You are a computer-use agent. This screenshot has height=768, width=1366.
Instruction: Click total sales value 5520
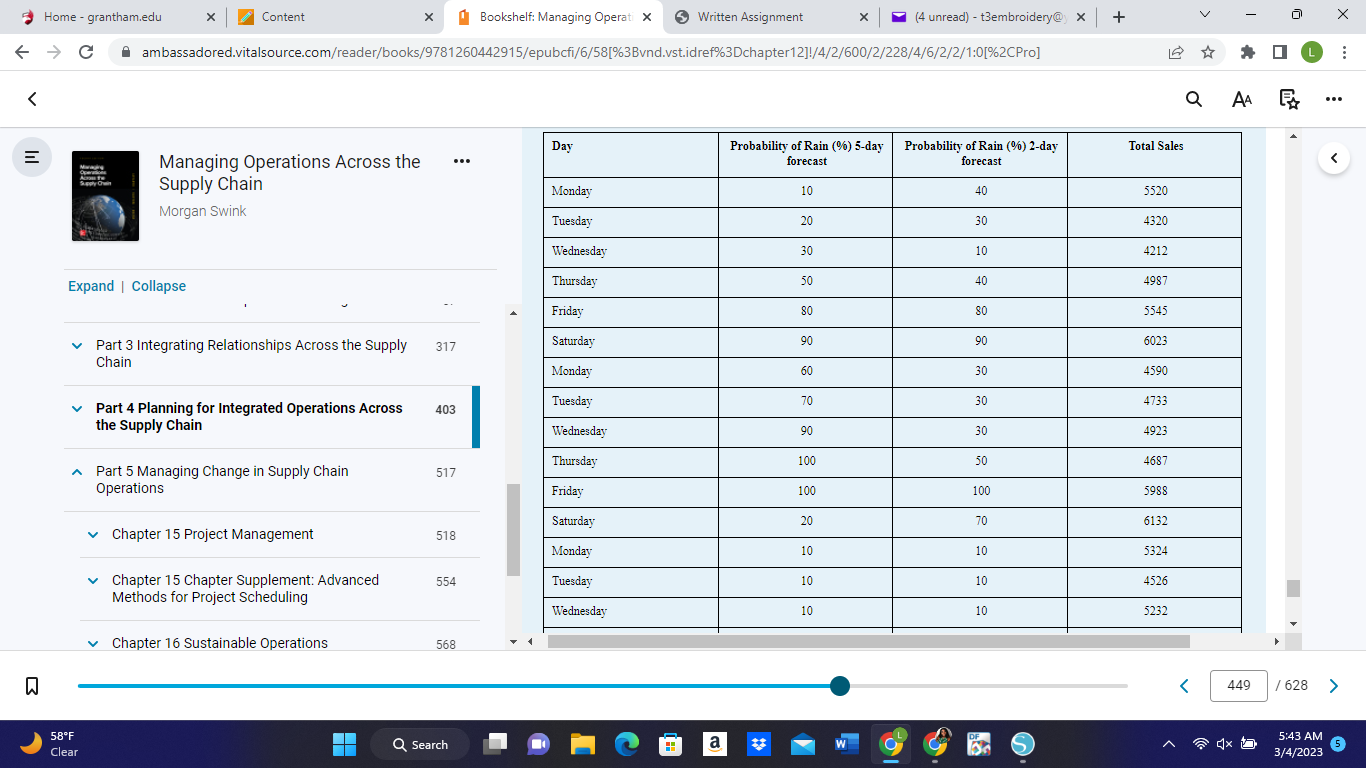pyautogui.click(x=1155, y=191)
